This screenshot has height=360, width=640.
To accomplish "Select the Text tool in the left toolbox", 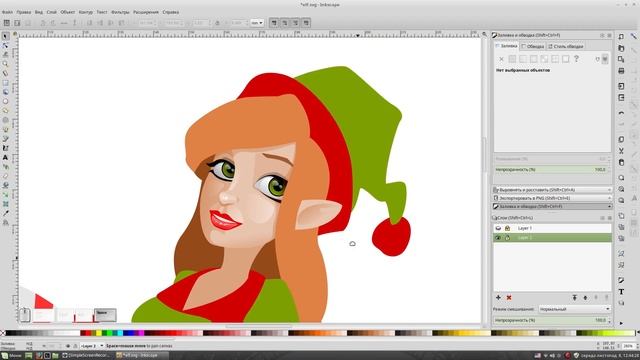I will tap(5, 158).
